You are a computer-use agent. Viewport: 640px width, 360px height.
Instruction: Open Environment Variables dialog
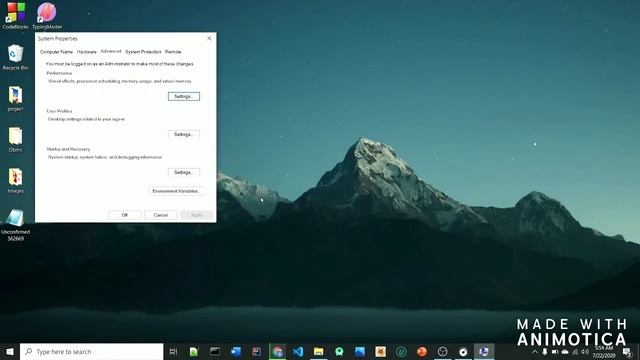coord(176,191)
